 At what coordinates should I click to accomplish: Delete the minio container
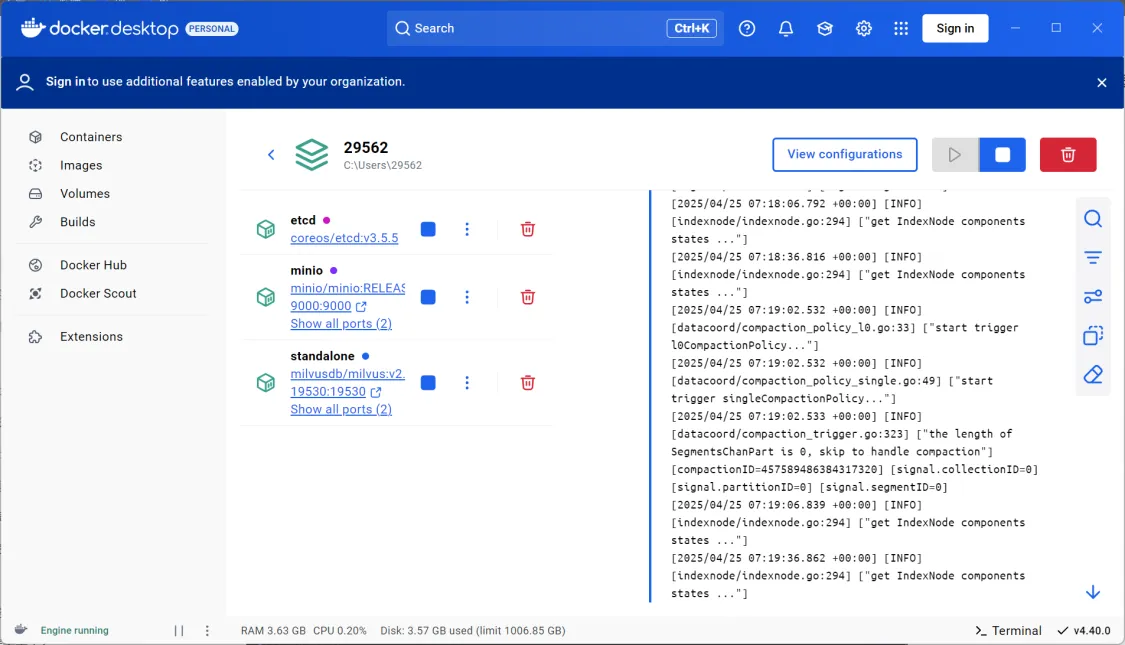pyautogui.click(x=527, y=297)
